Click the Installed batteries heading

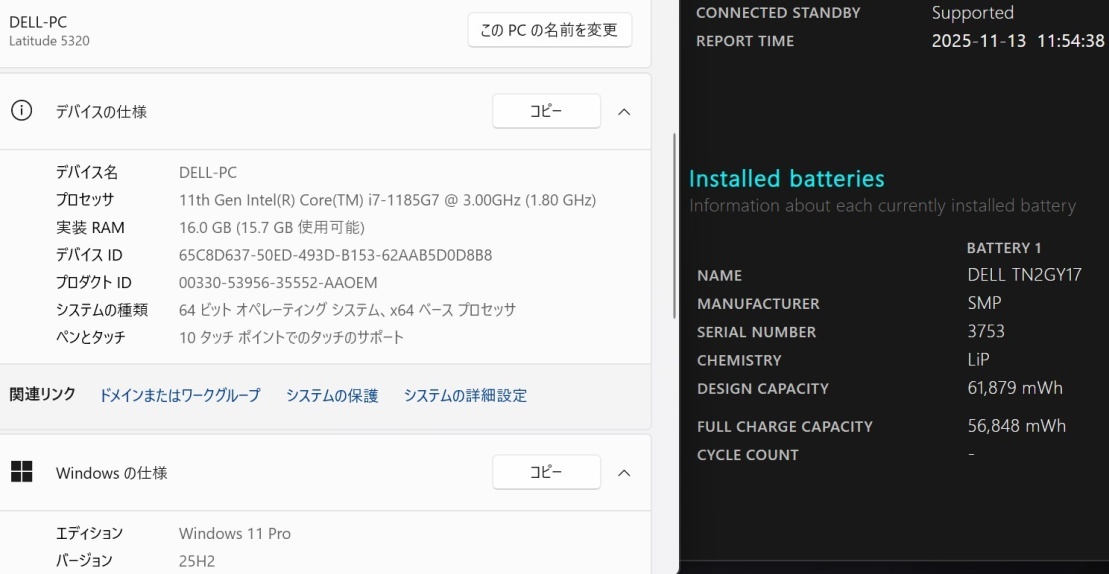787,179
